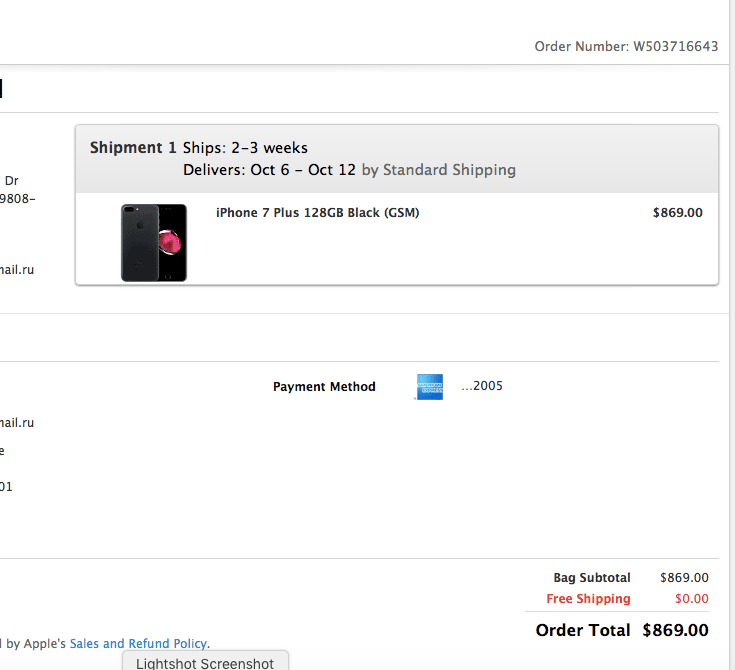This screenshot has width=735, height=670.
Task: Click the Shipment 1 heading
Action: [126, 148]
